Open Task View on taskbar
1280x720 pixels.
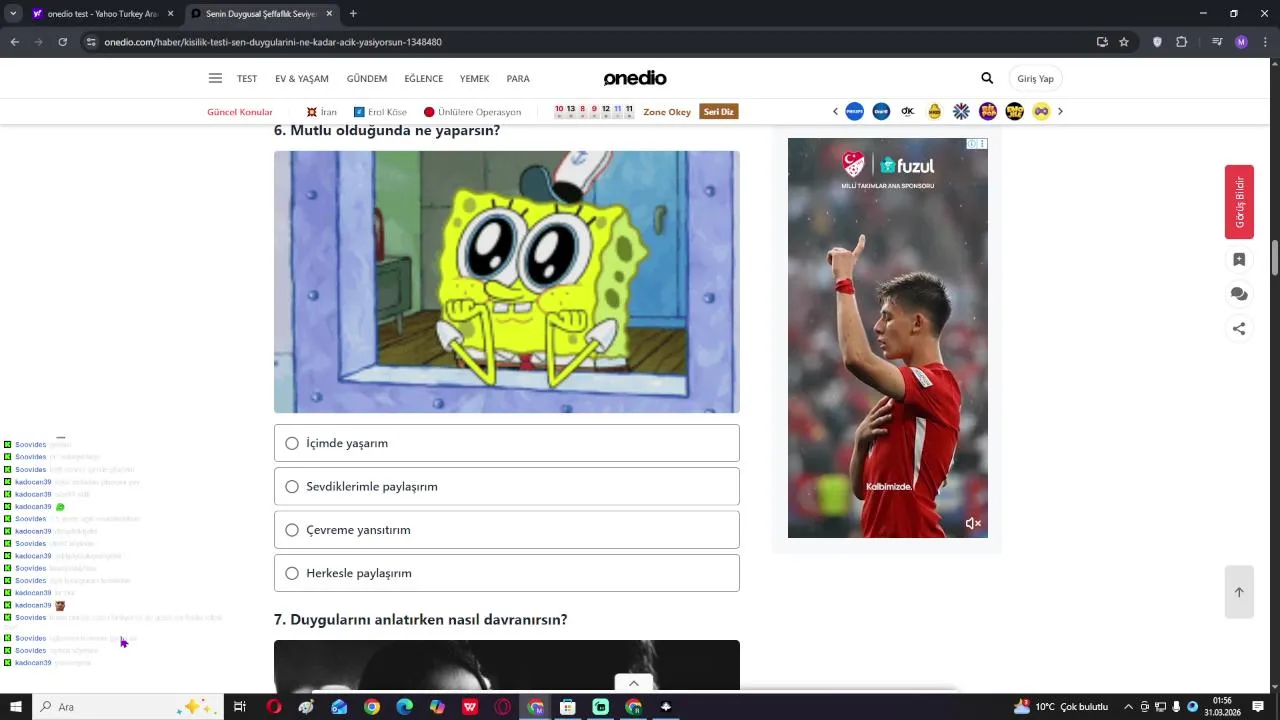coord(240,707)
